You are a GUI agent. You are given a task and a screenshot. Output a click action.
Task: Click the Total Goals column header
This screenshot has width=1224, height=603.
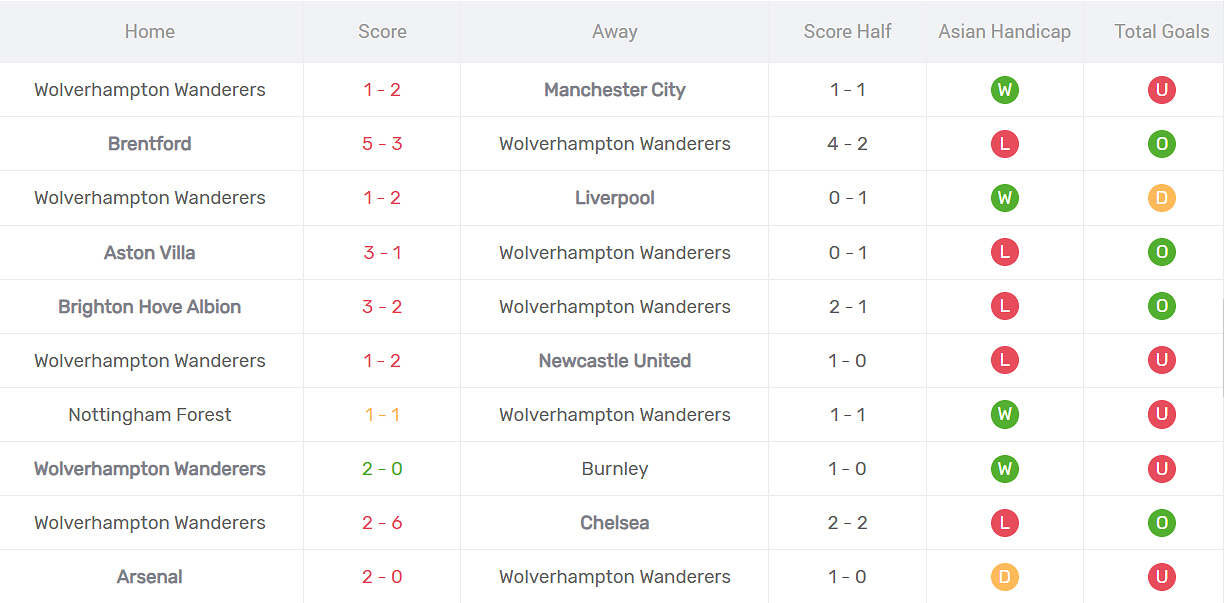click(x=1161, y=32)
